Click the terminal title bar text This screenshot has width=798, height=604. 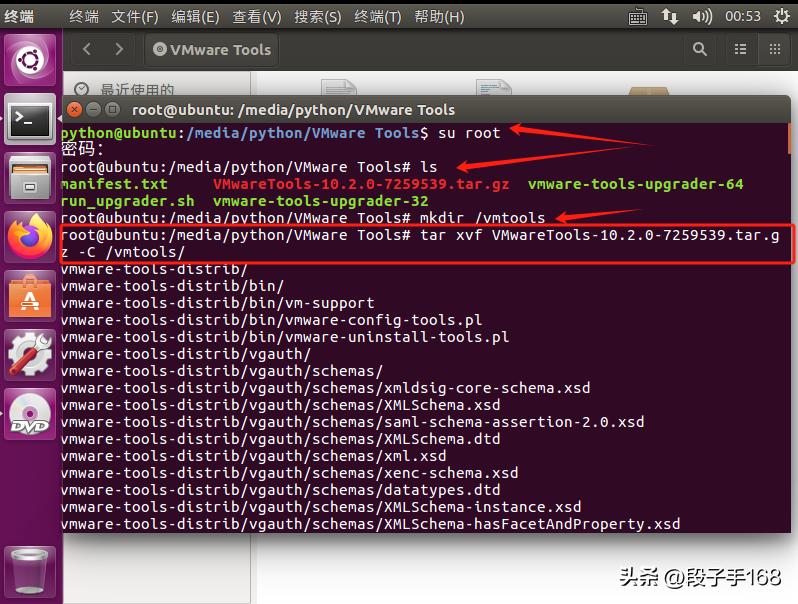[293, 110]
